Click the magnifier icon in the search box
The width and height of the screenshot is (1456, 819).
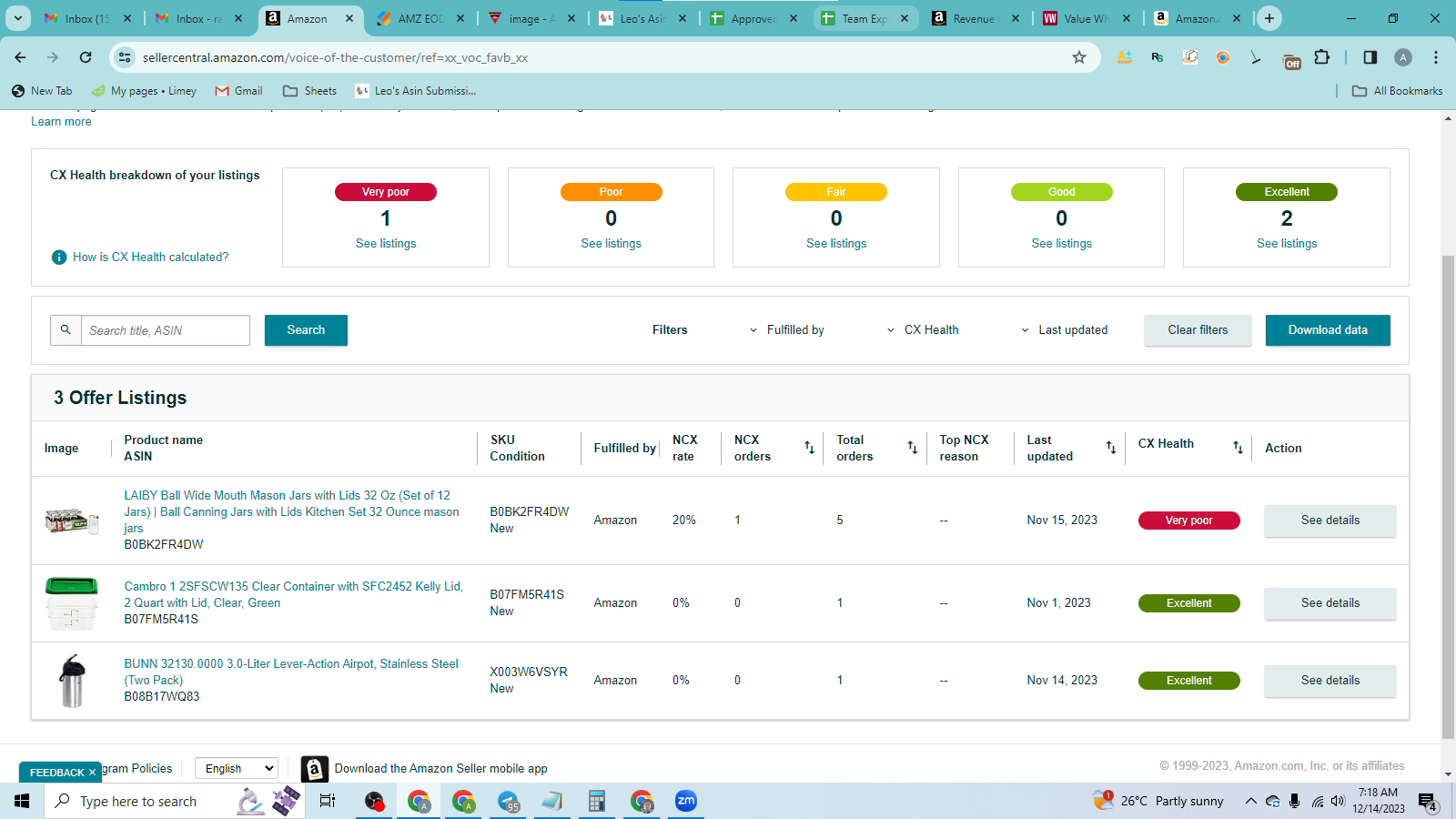click(x=66, y=329)
